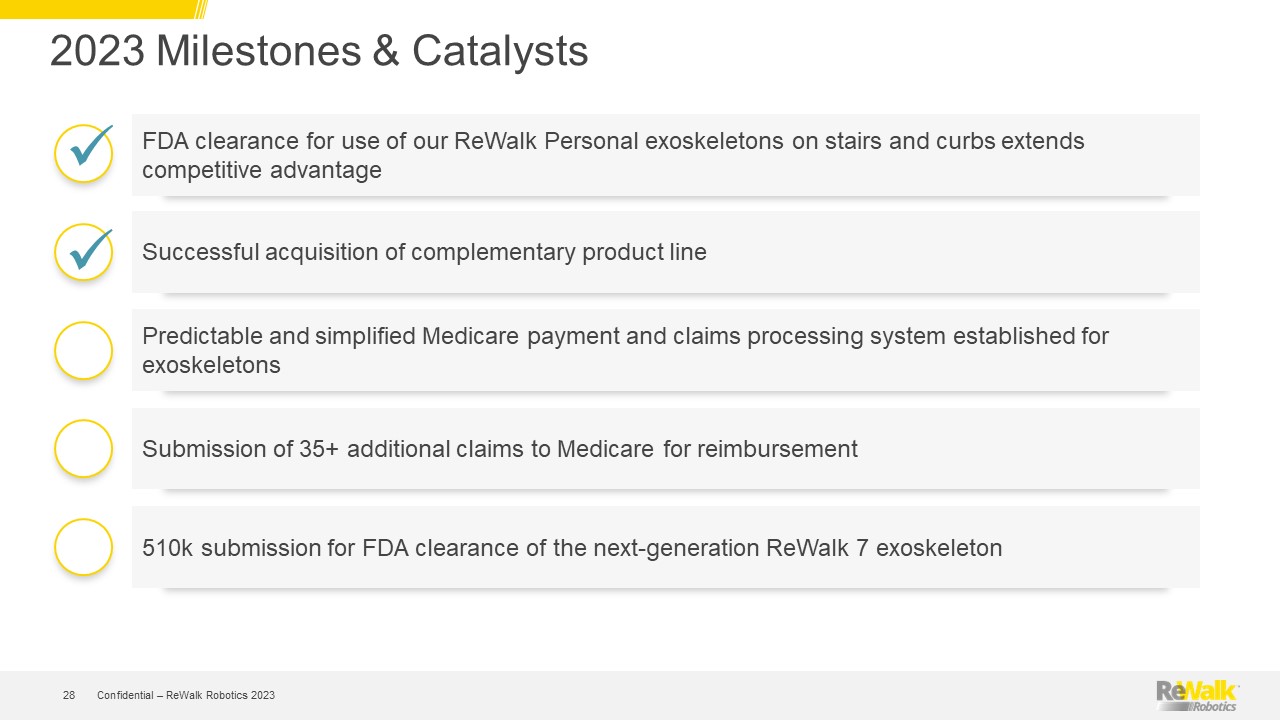Select the Predictable and simplified Medicare payment text
The height and width of the screenshot is (720, 1280).
point(625,350)
